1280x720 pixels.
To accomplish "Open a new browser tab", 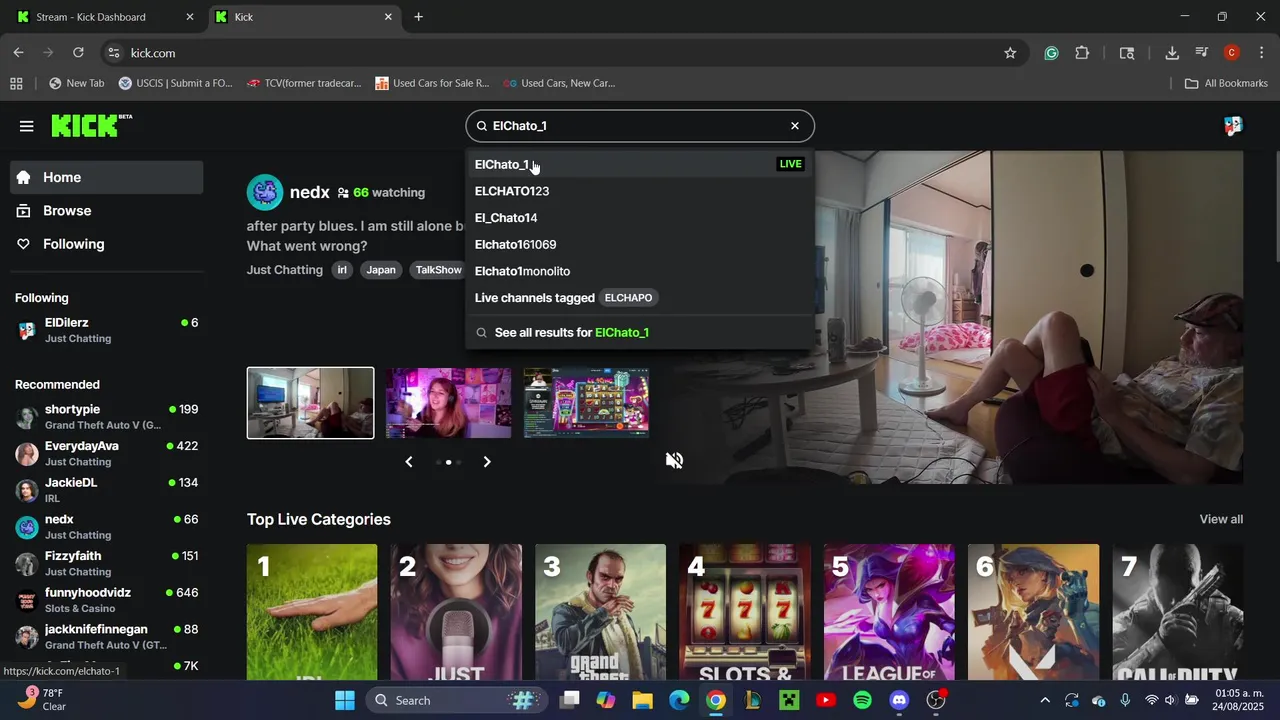I will click(x=418, y=17).
